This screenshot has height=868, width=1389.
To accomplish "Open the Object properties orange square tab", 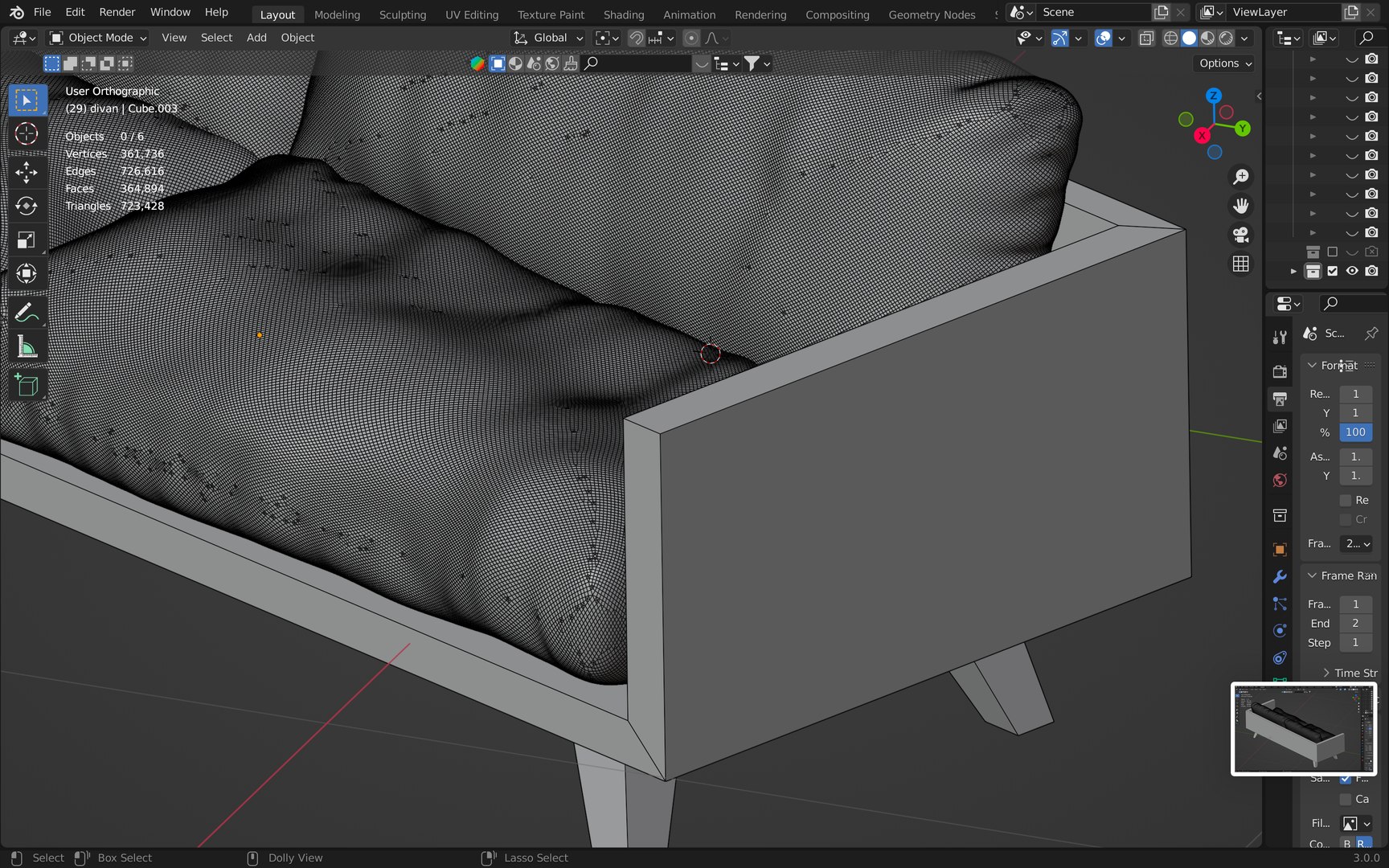I will coord(1280,550).
